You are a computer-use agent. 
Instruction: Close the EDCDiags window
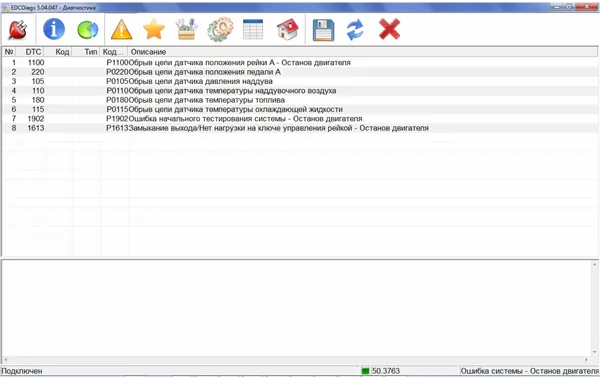pos(587,7)
